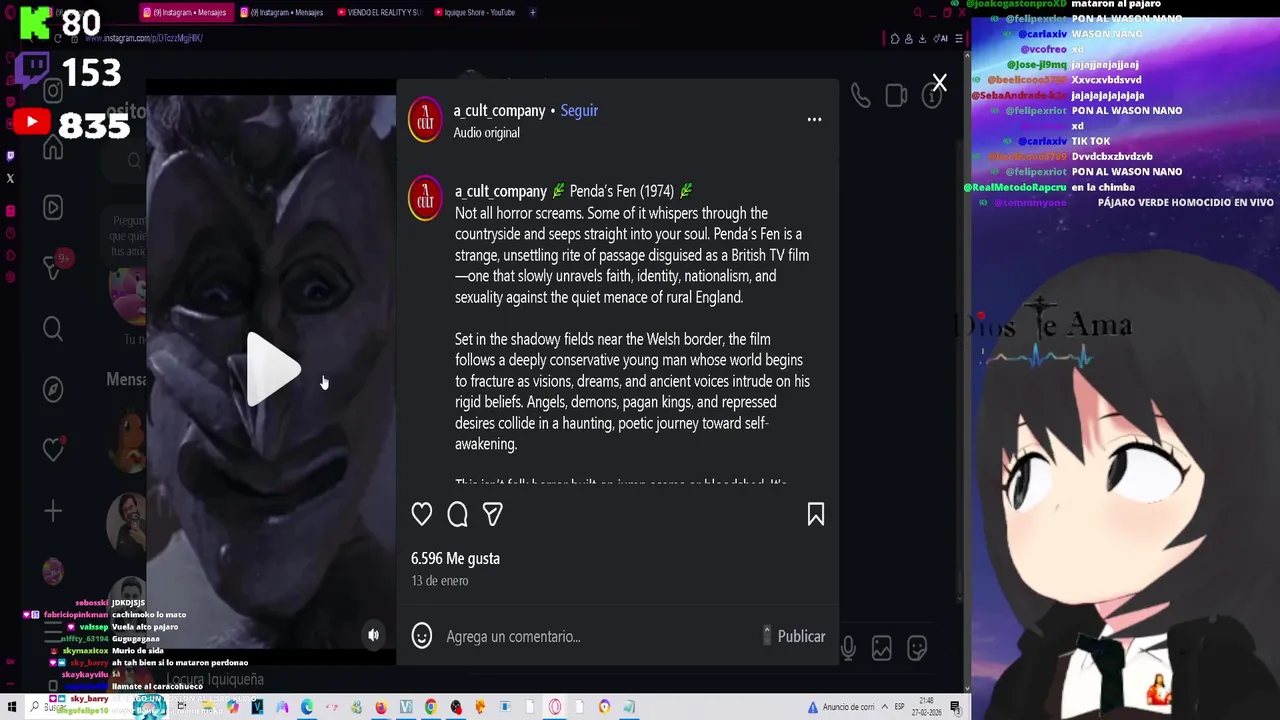Start an audio call in chat header

tap(860, 95)
